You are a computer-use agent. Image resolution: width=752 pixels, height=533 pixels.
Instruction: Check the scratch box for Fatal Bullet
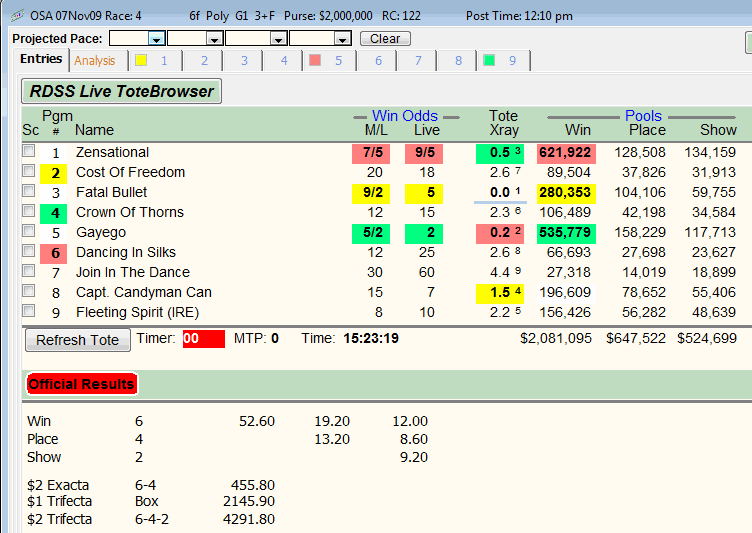click(29, 191)
